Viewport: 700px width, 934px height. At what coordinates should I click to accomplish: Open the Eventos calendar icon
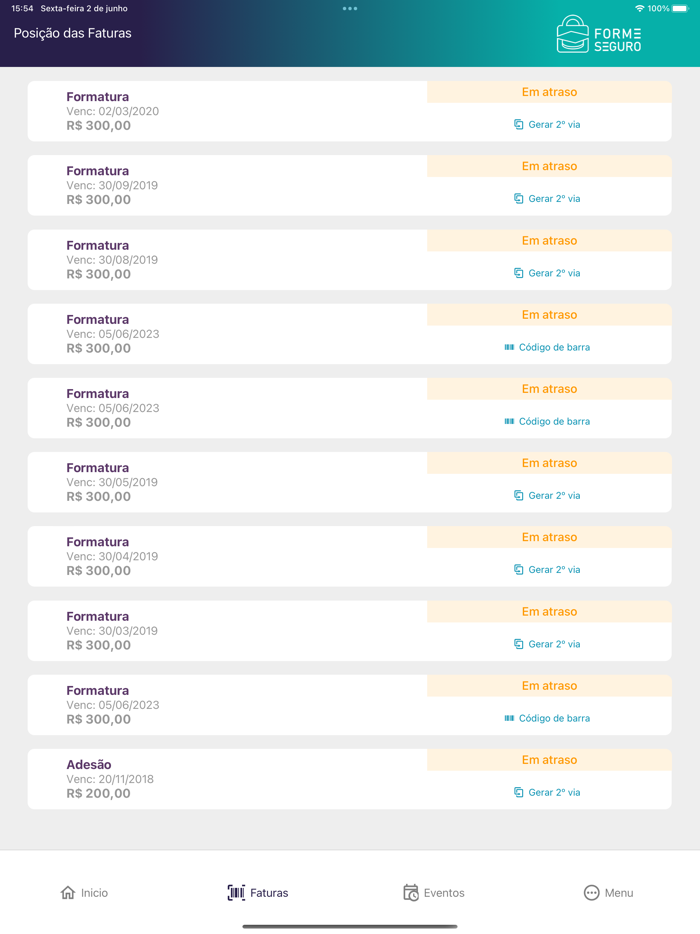tap(411, 893)
